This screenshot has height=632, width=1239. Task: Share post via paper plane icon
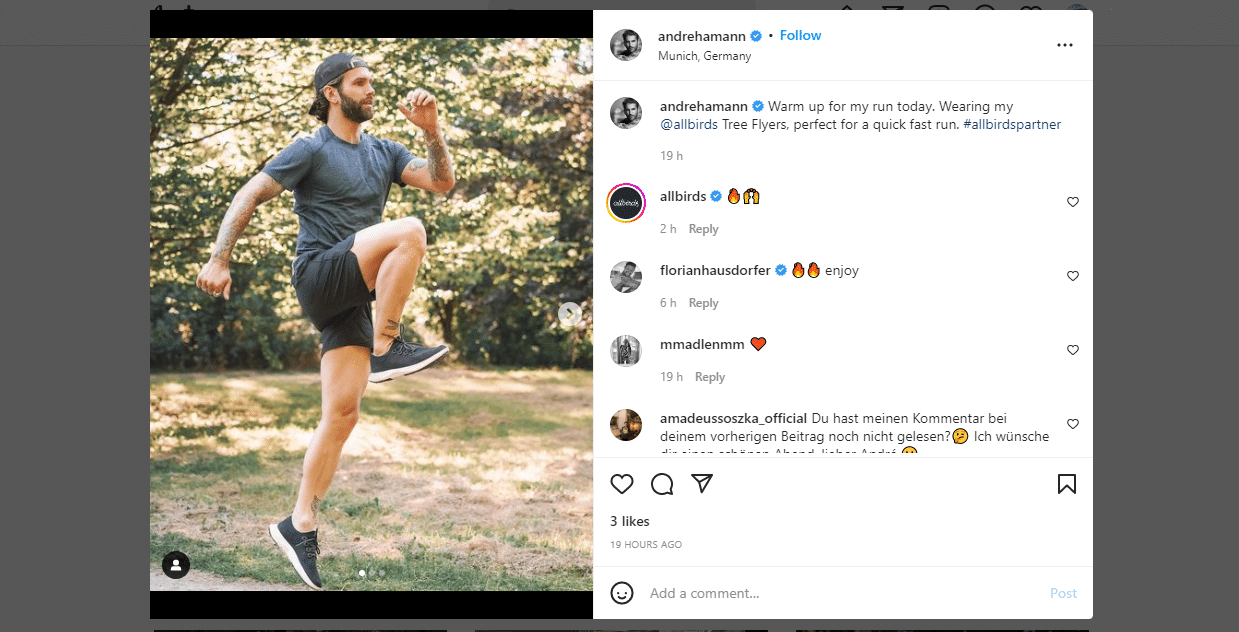702,484
